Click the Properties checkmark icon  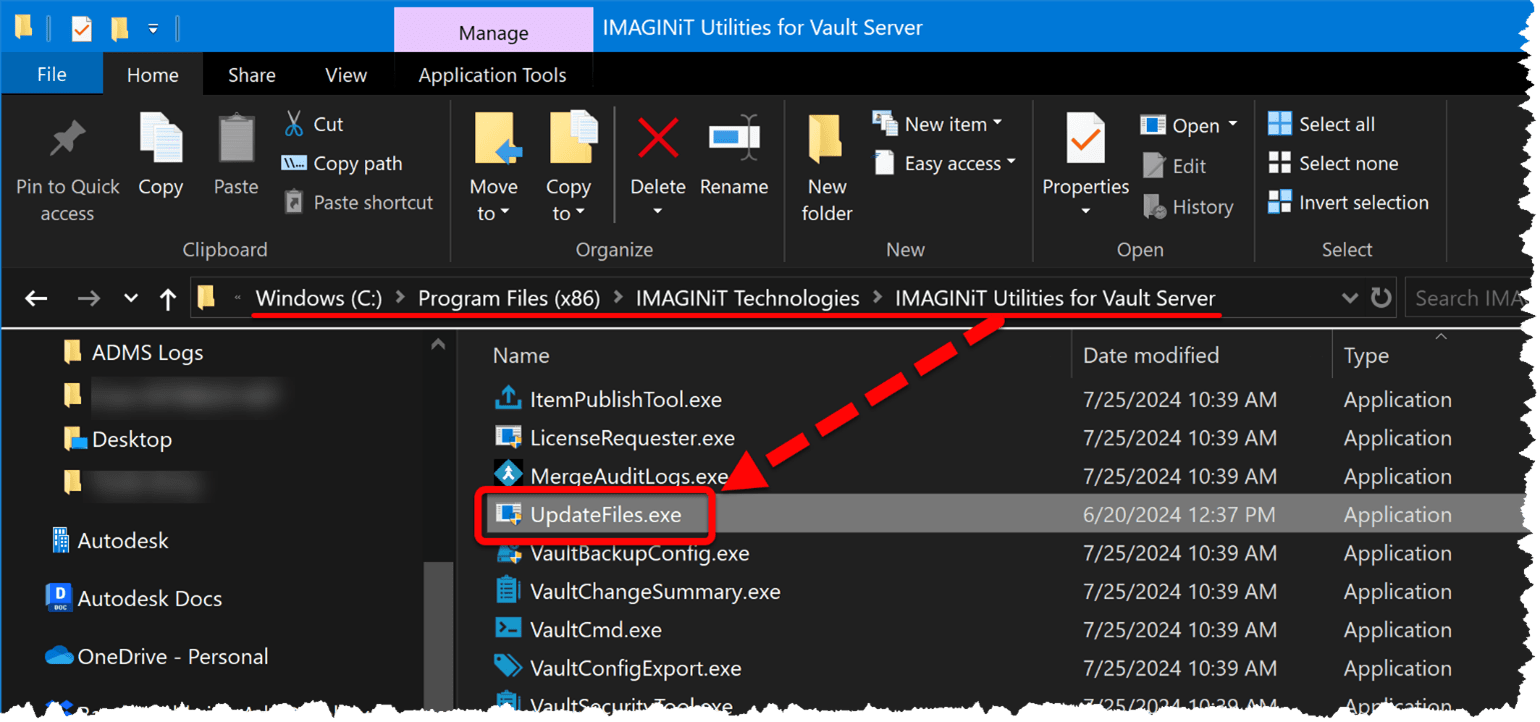[x=1085, y=138]
